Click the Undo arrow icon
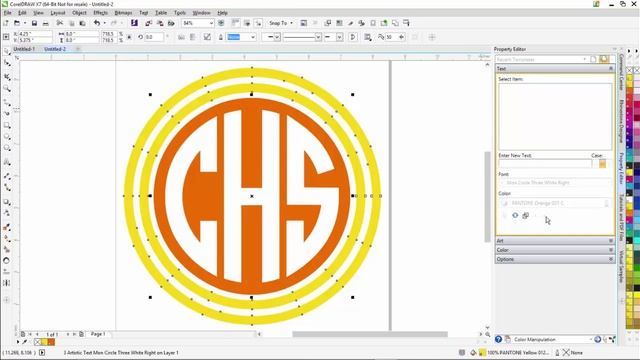 click(x=97, y=23)
